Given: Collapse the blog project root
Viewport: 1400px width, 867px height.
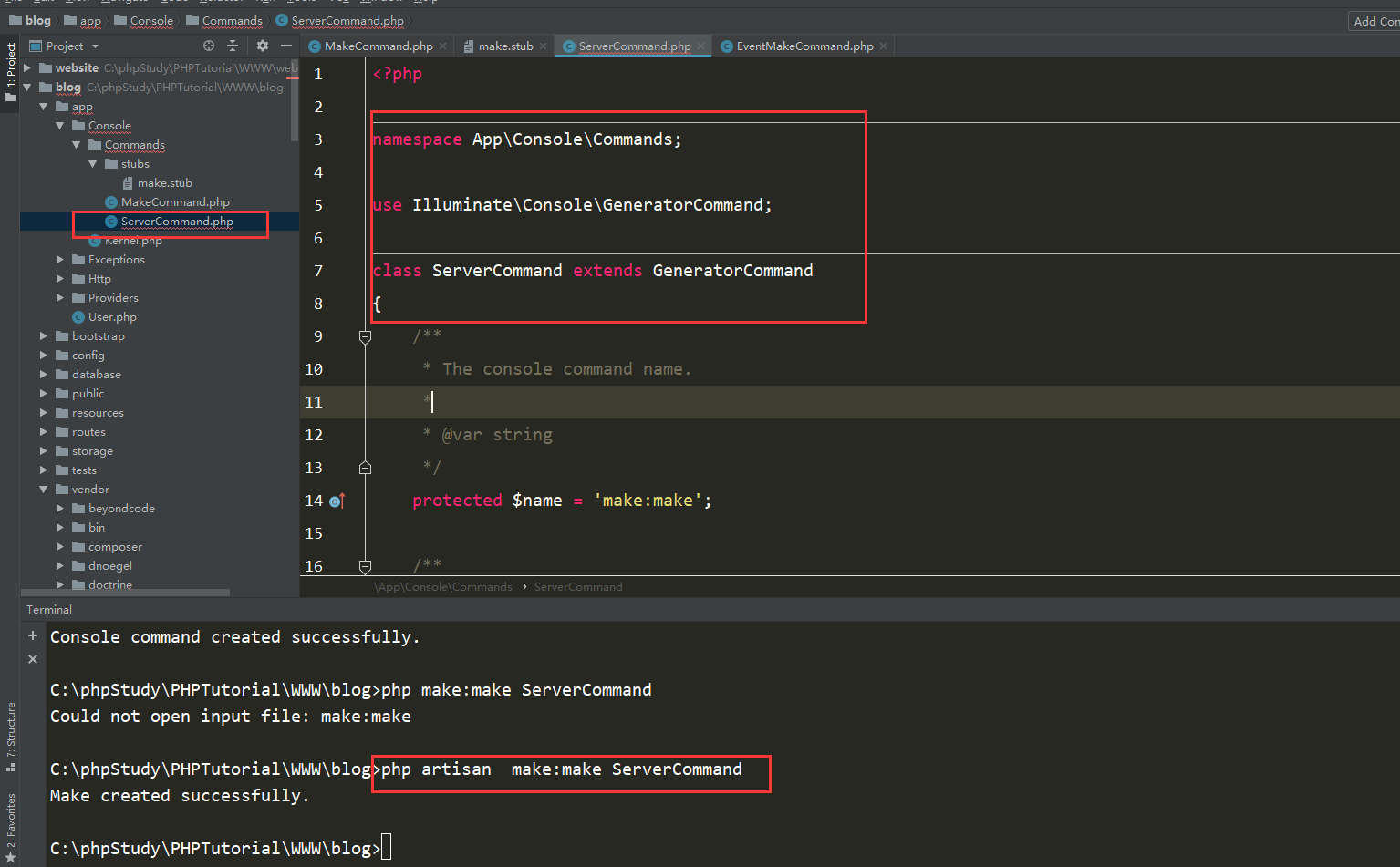Looking at the screenshot, I should click(x=27, y=87).
